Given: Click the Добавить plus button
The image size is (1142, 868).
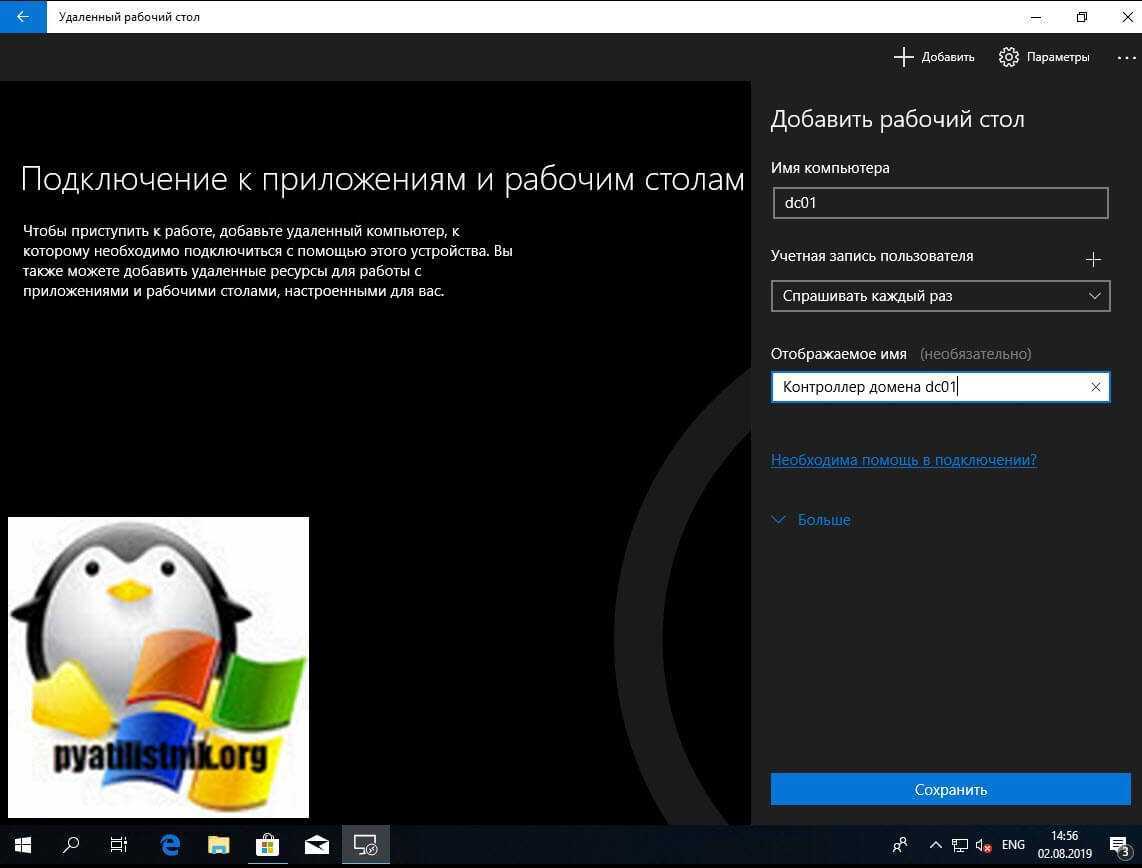Looking at the screenshot, I should point(934,57).
